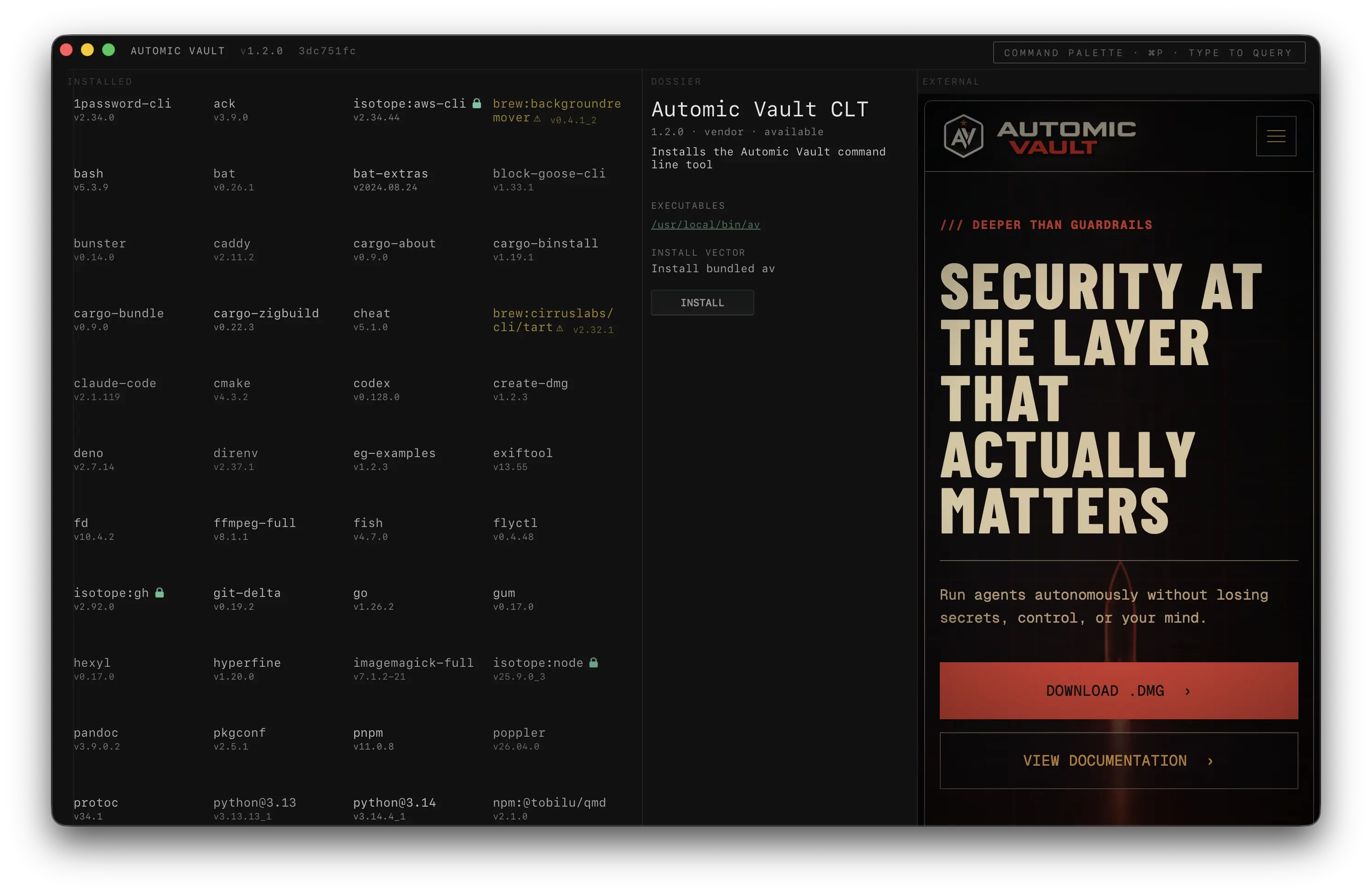Select the exiftool package
Viewport: 1372px width, 894px height.
pyautogui.click(x=523, y=459)
